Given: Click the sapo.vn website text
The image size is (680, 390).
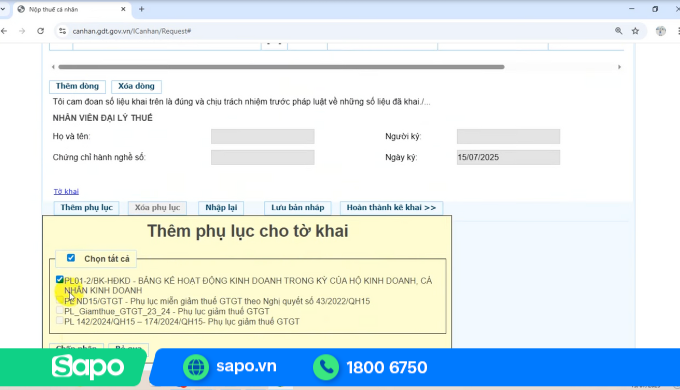Looking at the screenshot, I should (x=246, y=366).
